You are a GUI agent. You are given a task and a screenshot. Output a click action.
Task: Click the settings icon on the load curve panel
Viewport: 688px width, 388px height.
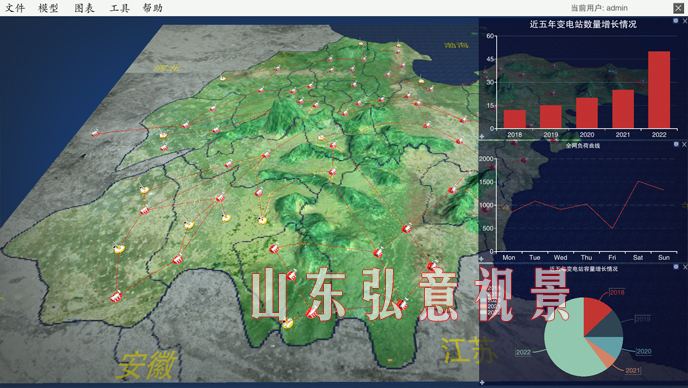(676, 144)
